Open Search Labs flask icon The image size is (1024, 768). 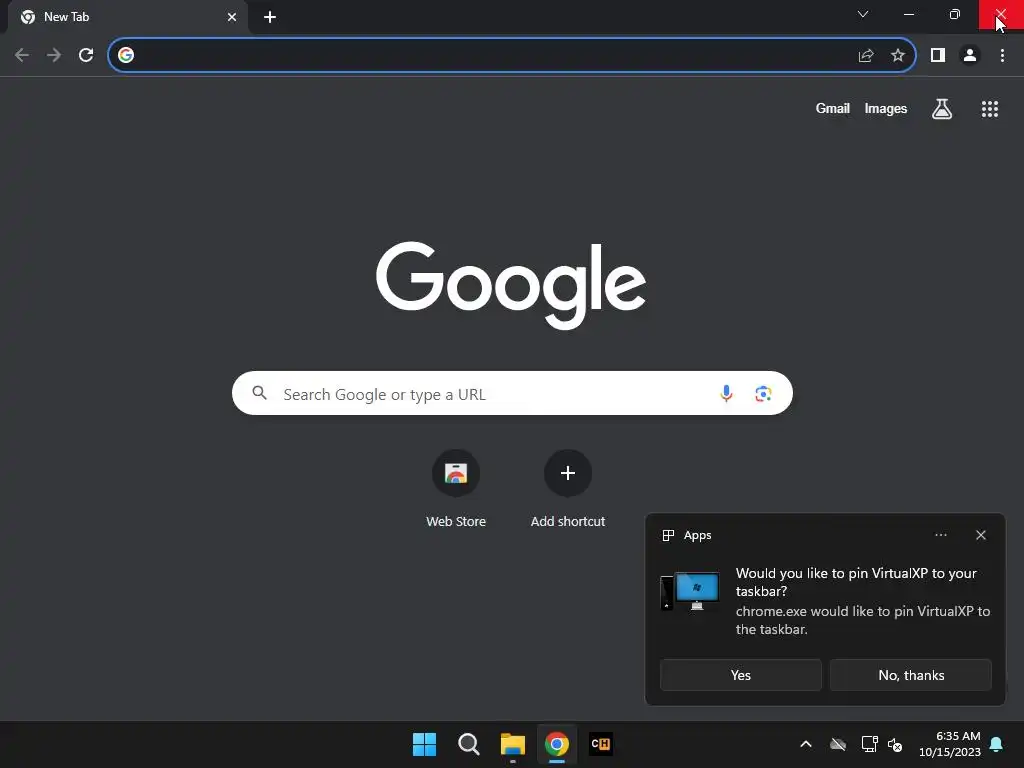tap(942, 109)
